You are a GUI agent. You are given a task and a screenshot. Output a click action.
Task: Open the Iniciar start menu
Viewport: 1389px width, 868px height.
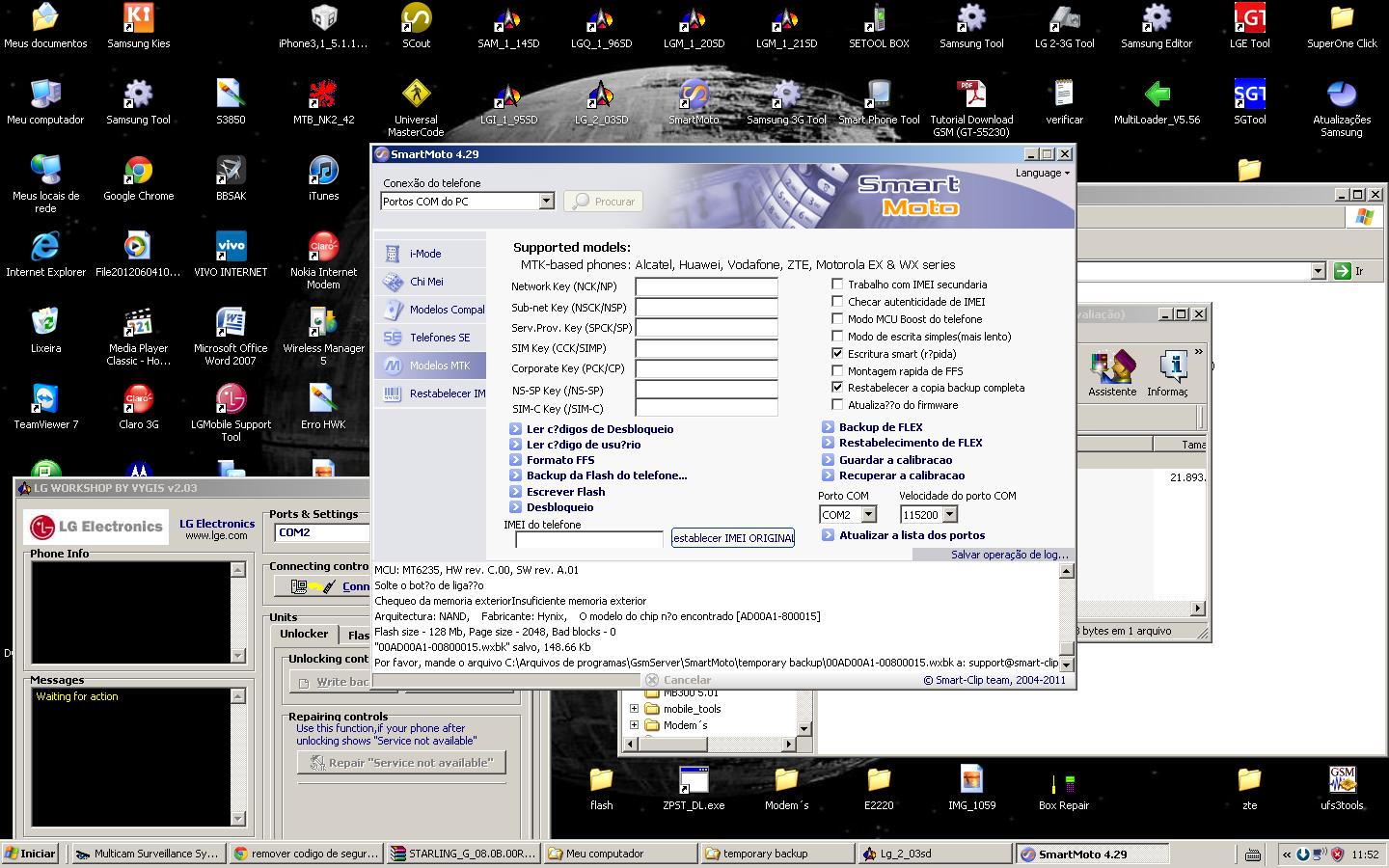point(31,854)
